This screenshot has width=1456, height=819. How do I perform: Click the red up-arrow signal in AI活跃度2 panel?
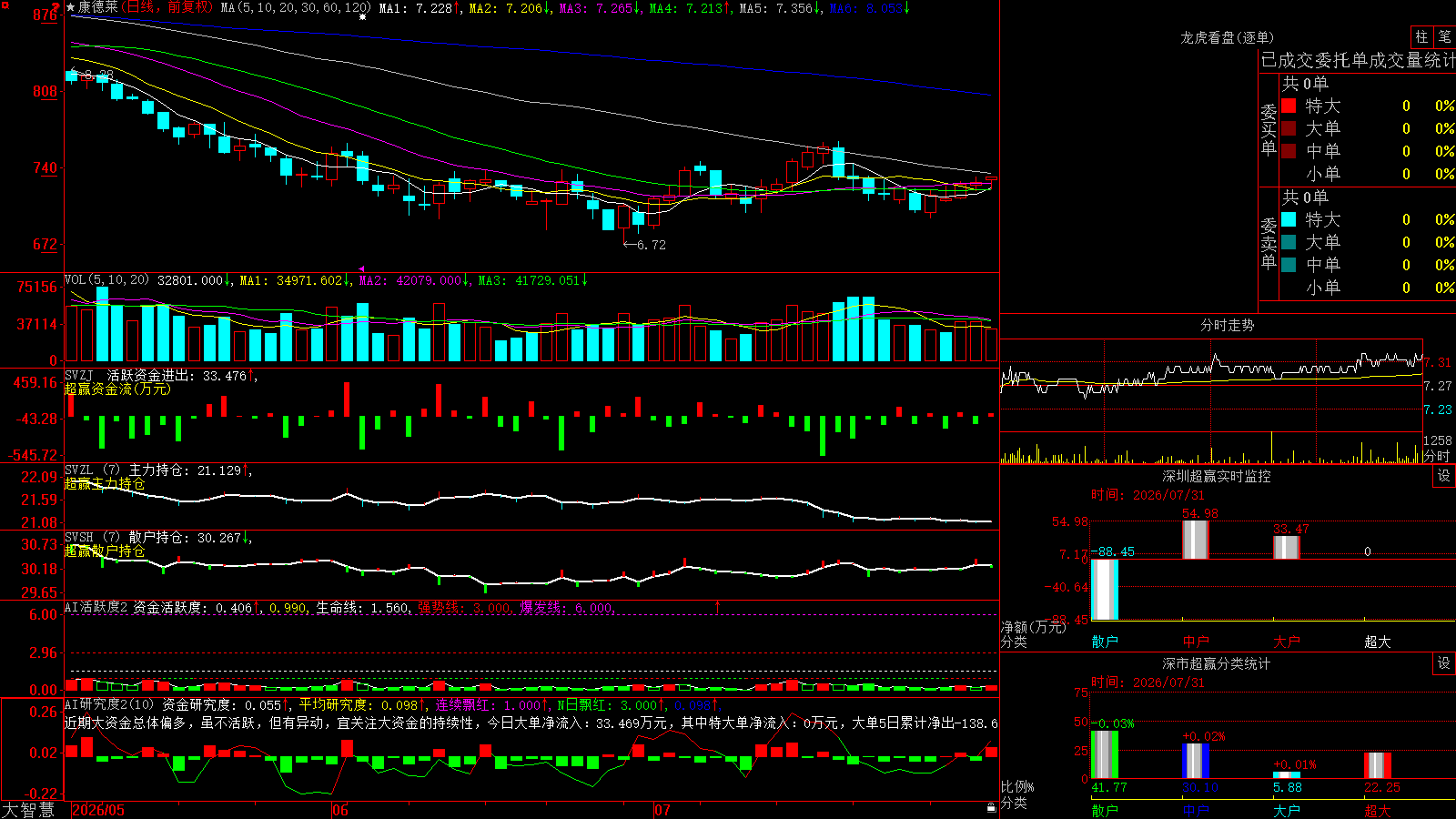point(718,606)
